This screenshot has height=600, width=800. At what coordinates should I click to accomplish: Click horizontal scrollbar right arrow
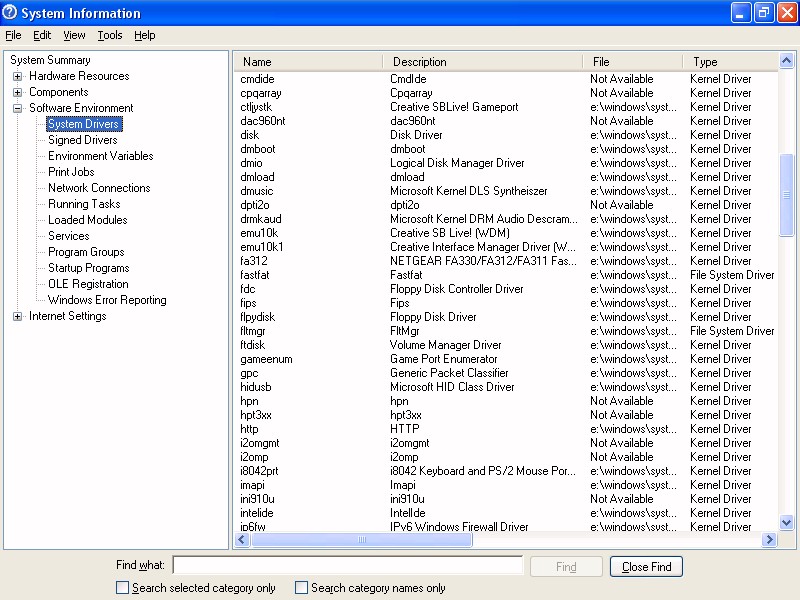pyautogui.click(x=770, y=540)
